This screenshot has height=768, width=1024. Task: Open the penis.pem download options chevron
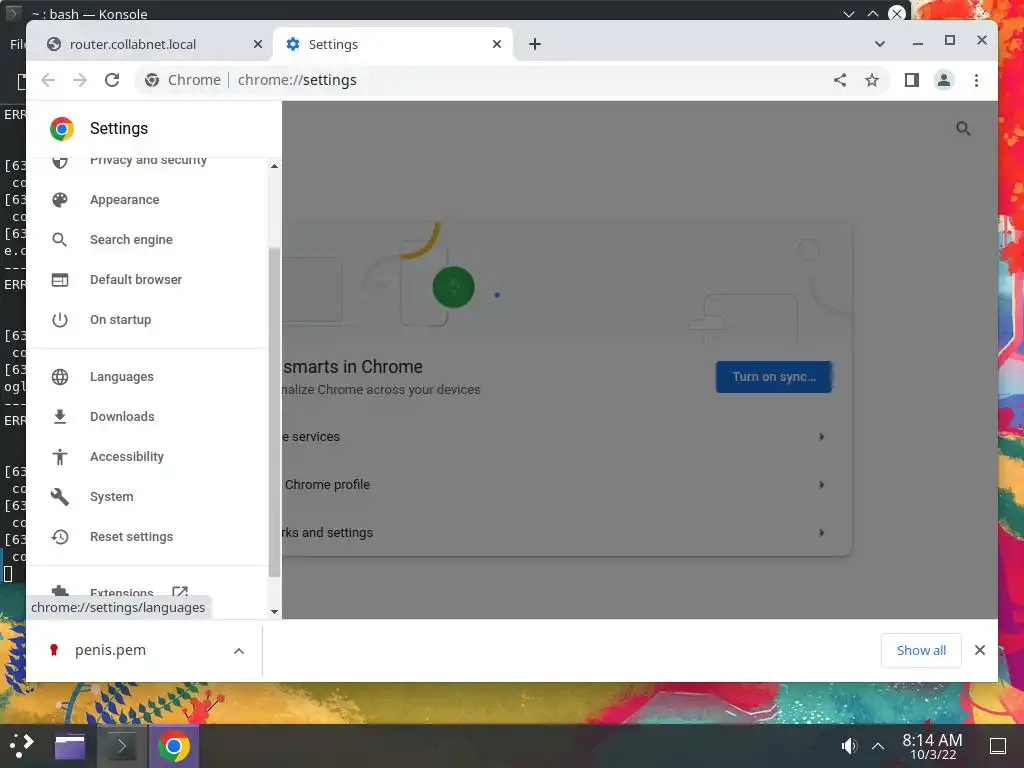(239, 650)
